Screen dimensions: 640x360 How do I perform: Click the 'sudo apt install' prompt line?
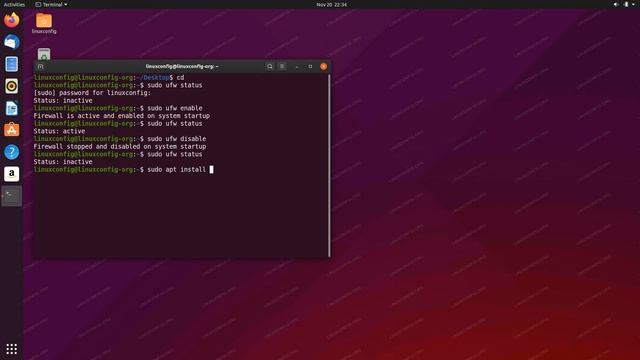[123, 169]
